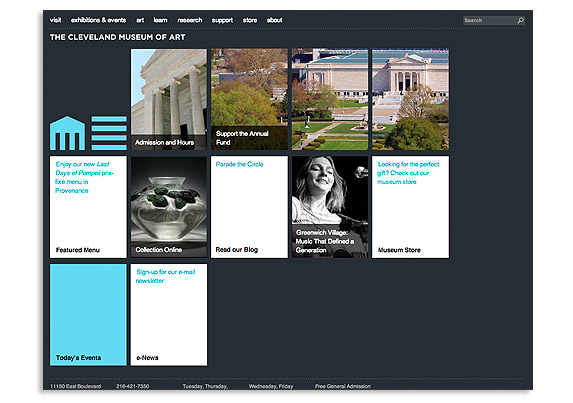Click the Tuesday, Thursday hours text
The width and height of the screenshot is (573, 403).
[x=205, y=386]
